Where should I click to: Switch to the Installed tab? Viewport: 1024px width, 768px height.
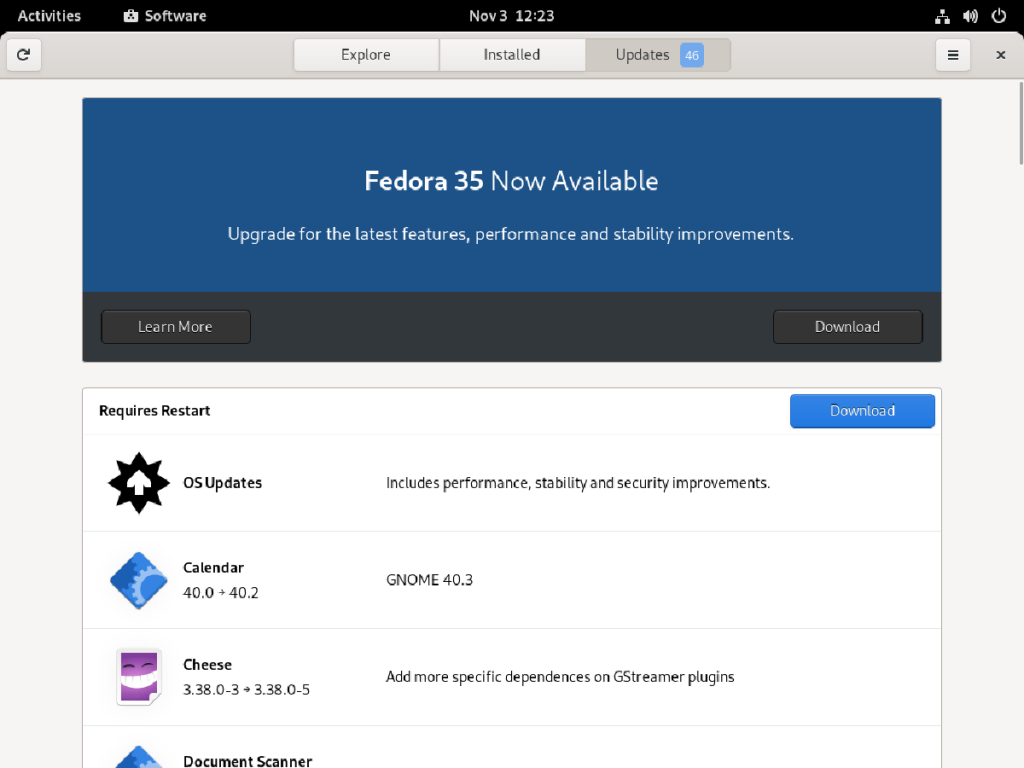512,55
